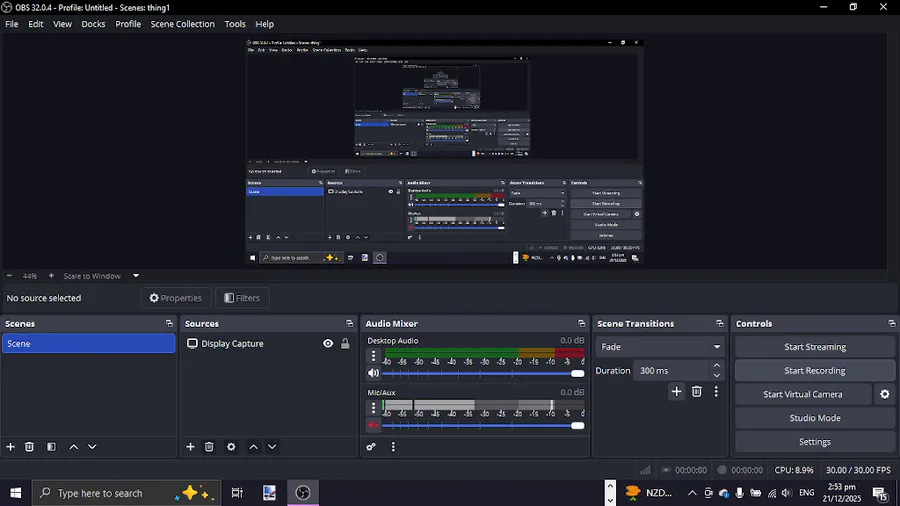Click Start Virtual Camera button

[803, 394]
